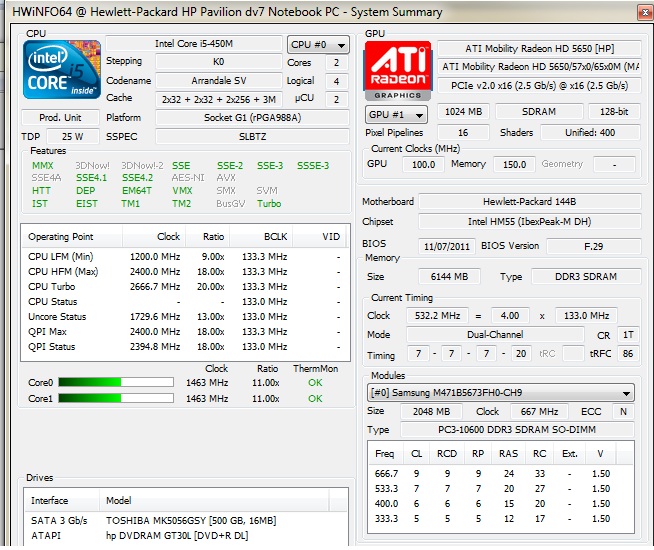Open the GPU #1 selector dropdown

pos(396,114)
